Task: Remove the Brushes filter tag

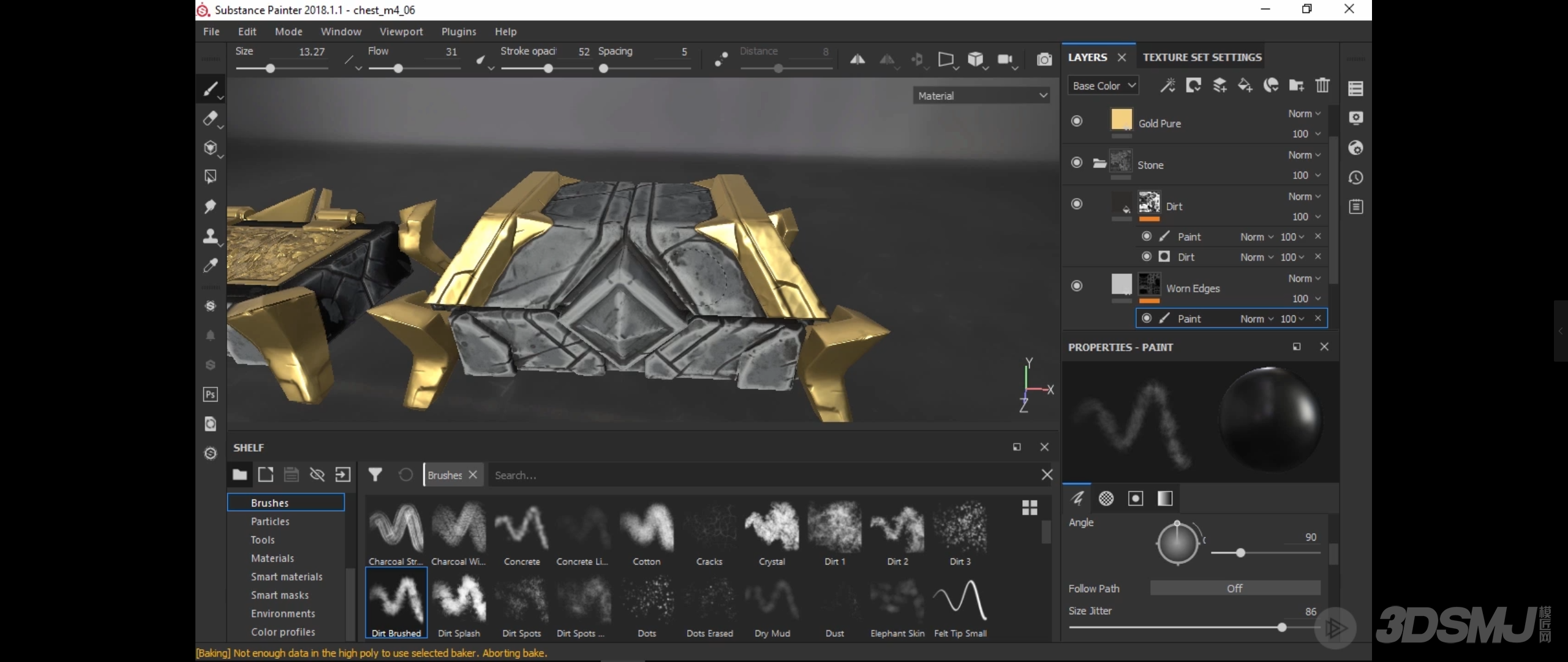Action: 473,474
